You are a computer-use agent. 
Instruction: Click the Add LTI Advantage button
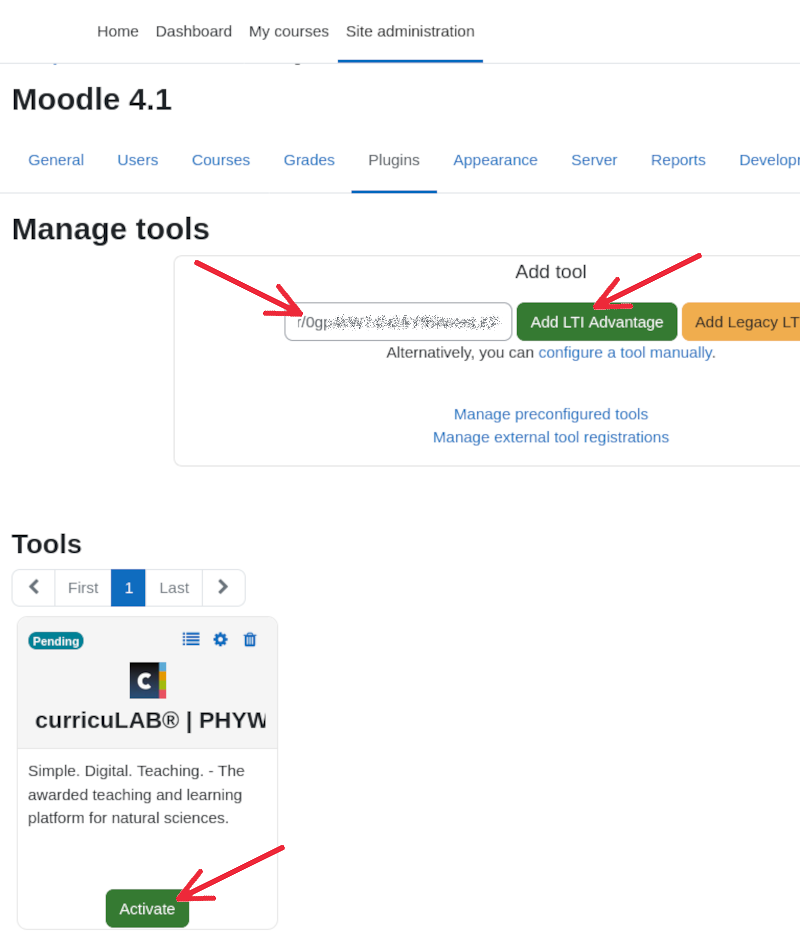[597, 322]
